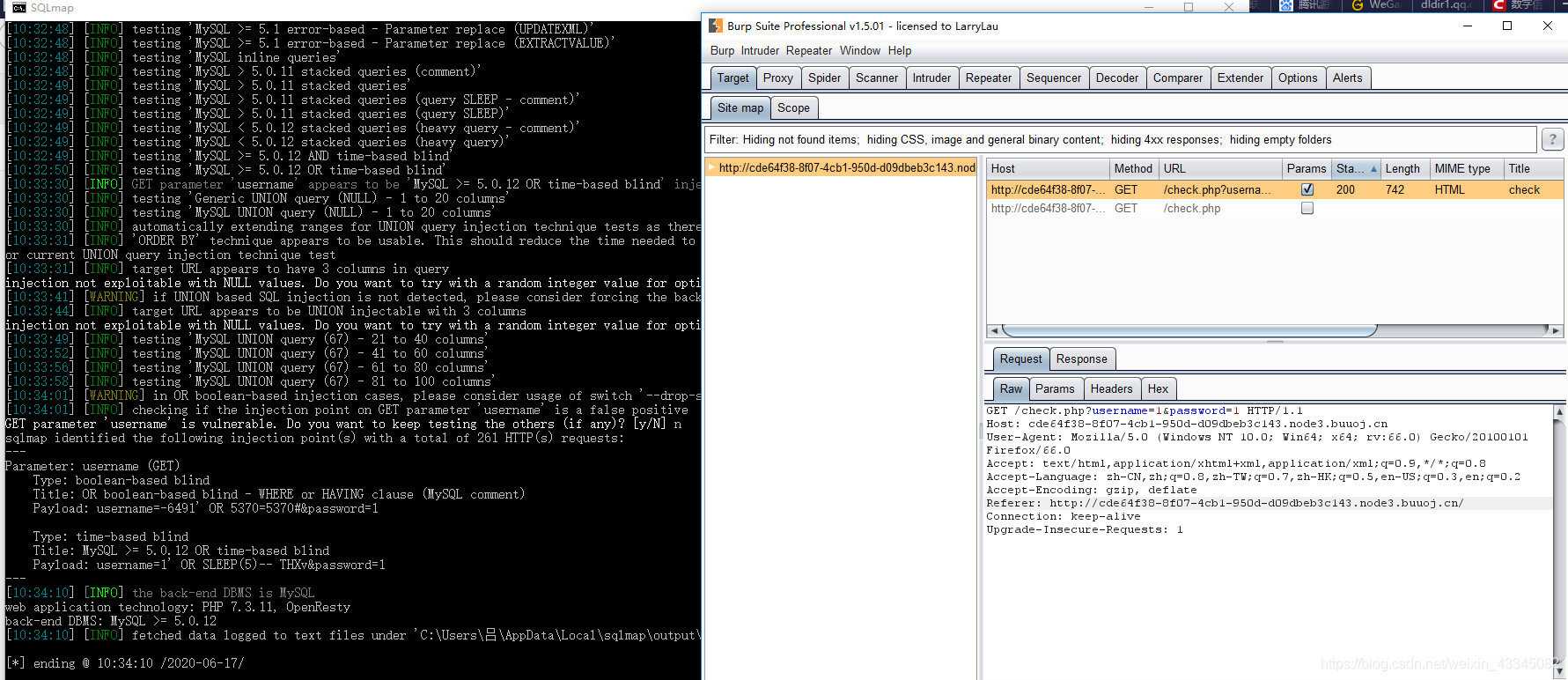Open the Repeater menu in menu bar
The image size is (1568, 680).
808,50
